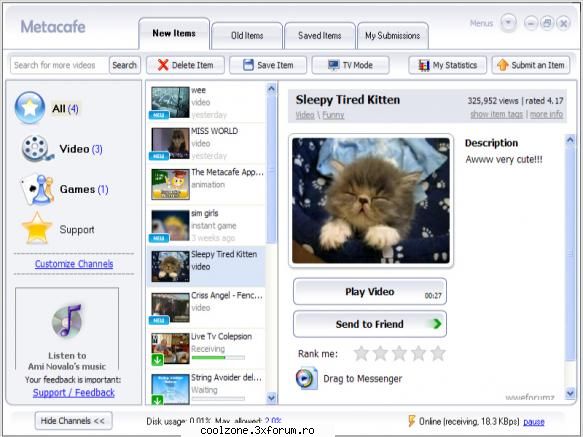This screenshot has width=583, height=437.
Task: Rate the video two stars
Action: 380,353
